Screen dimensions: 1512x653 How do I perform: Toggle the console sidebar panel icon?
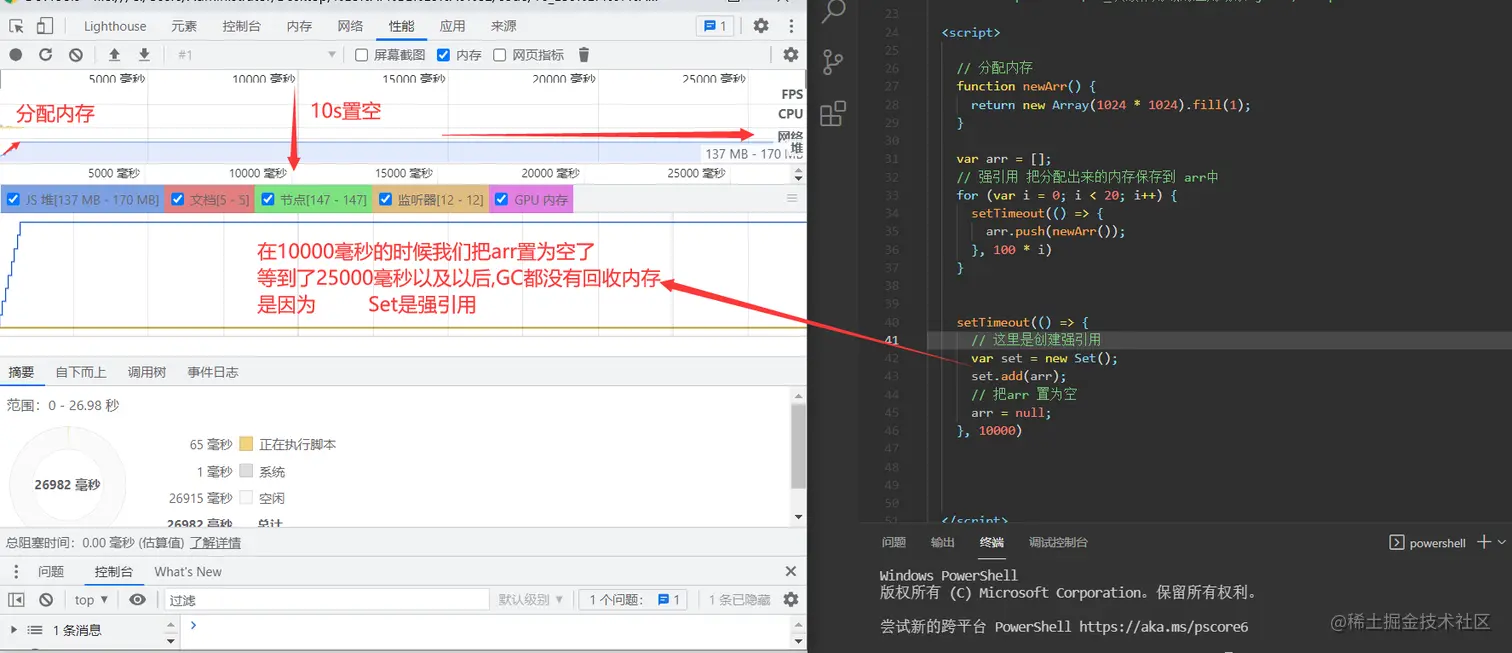tap(16, 600)
